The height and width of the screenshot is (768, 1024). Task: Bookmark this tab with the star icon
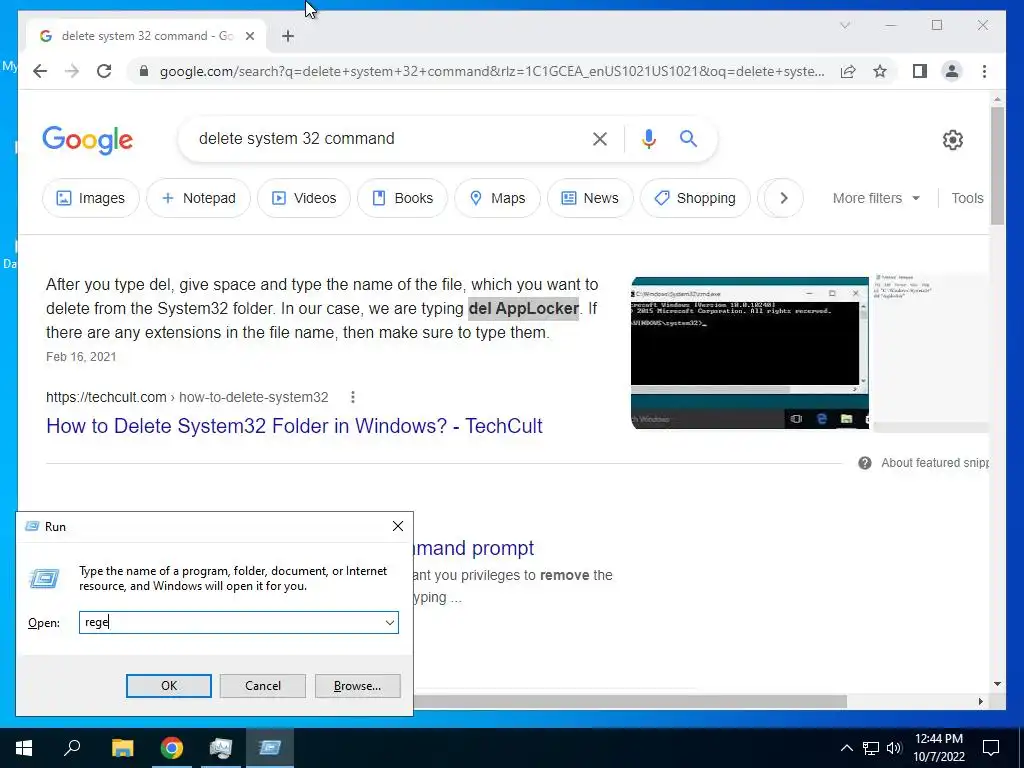[880, 71]
